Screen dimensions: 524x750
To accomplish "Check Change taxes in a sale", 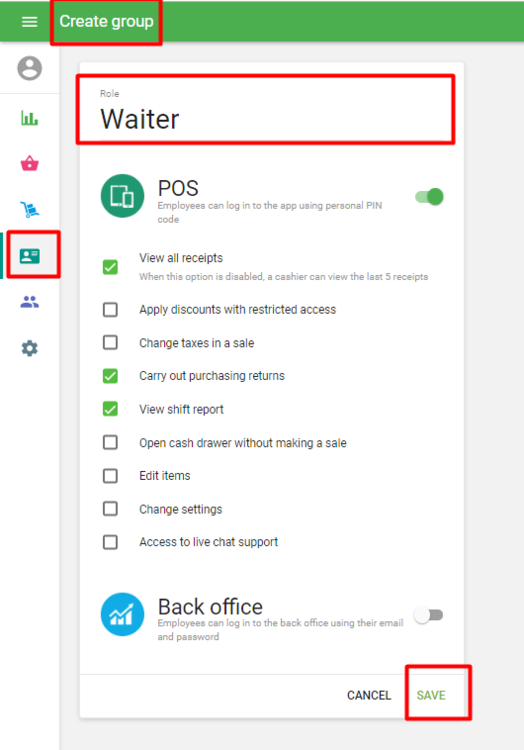I will tap(110, 342).
